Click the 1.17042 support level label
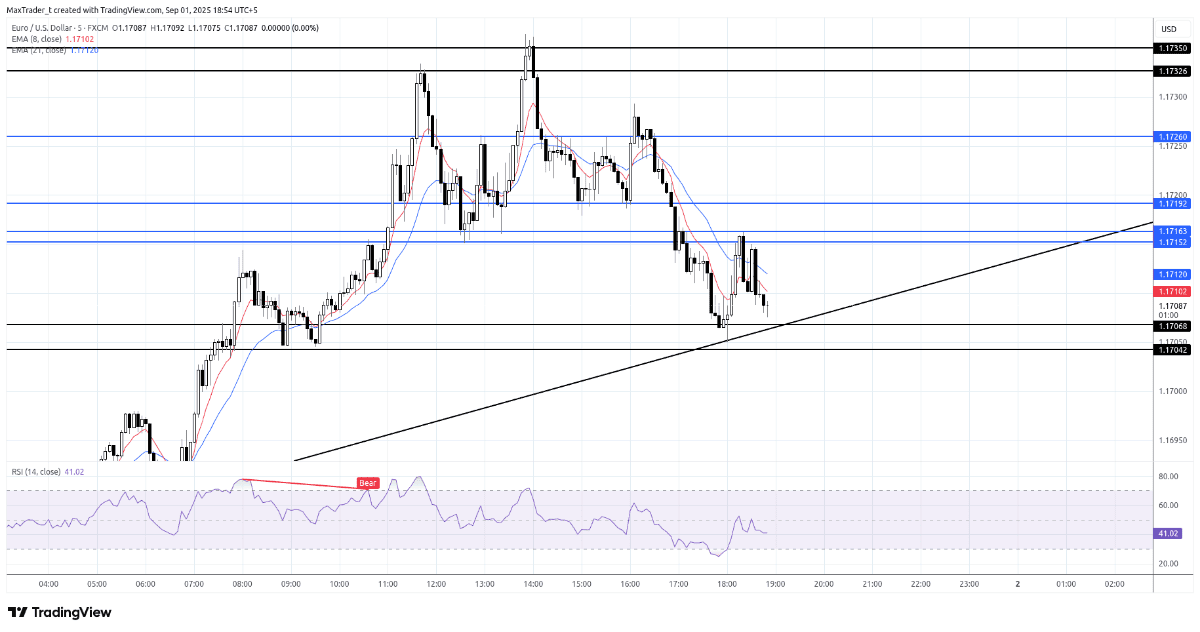Viewport: 1200px width, 632px height. pyautogui.click(x=1173, y=349)
